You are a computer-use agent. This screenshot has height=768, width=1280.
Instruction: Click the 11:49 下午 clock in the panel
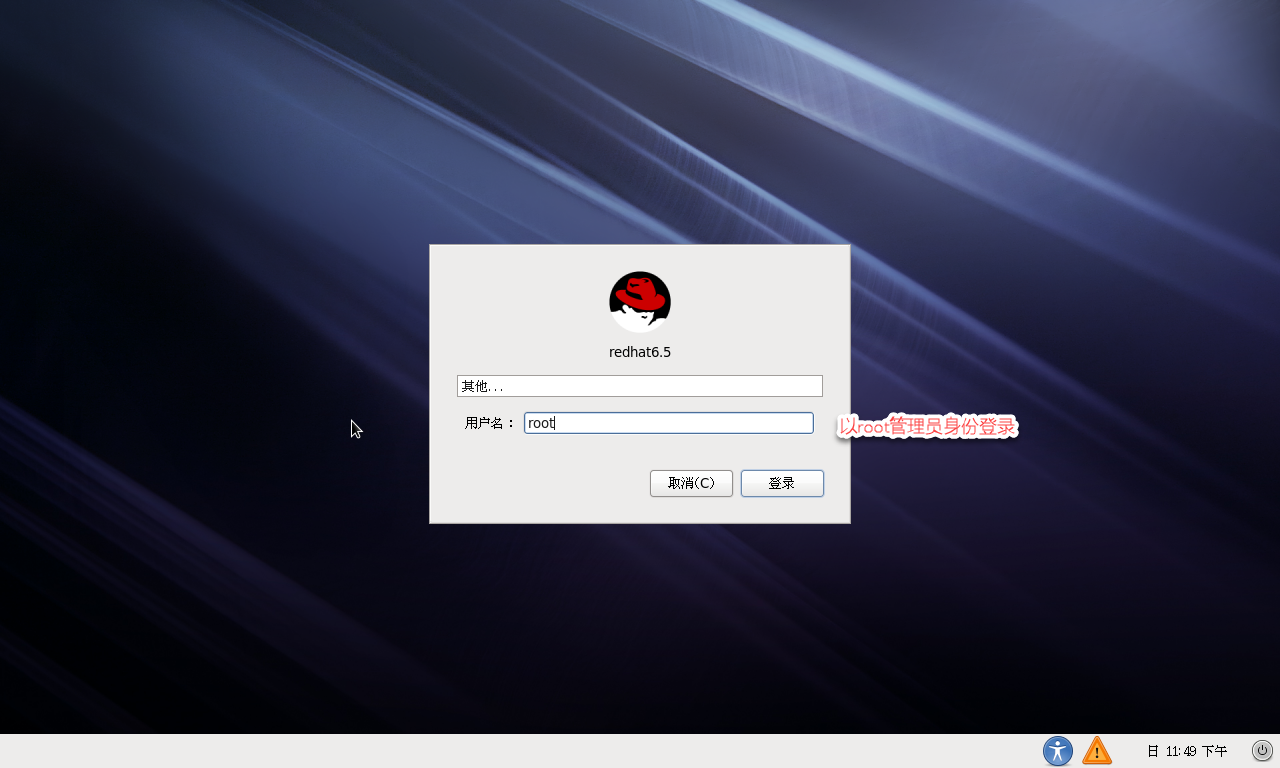pyautogui.click(x=1187, y=751)
